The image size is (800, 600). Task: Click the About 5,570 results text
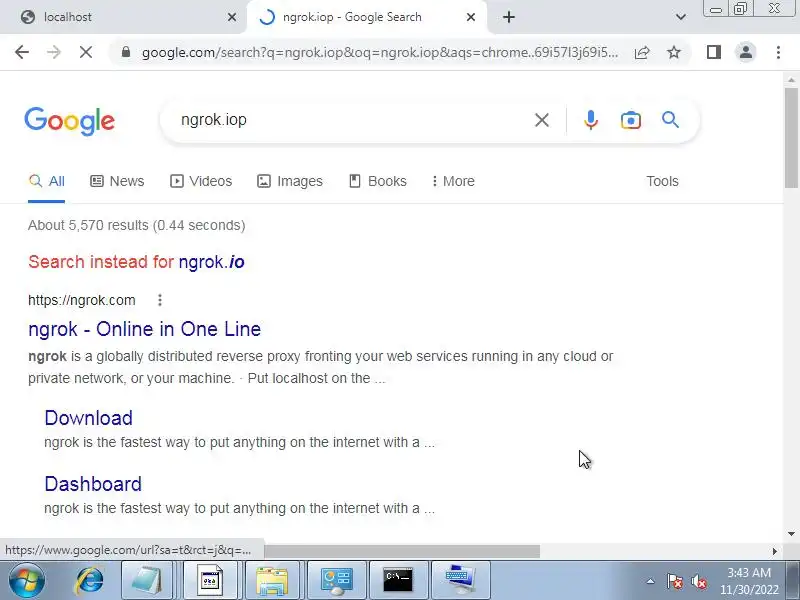point(137,226)
